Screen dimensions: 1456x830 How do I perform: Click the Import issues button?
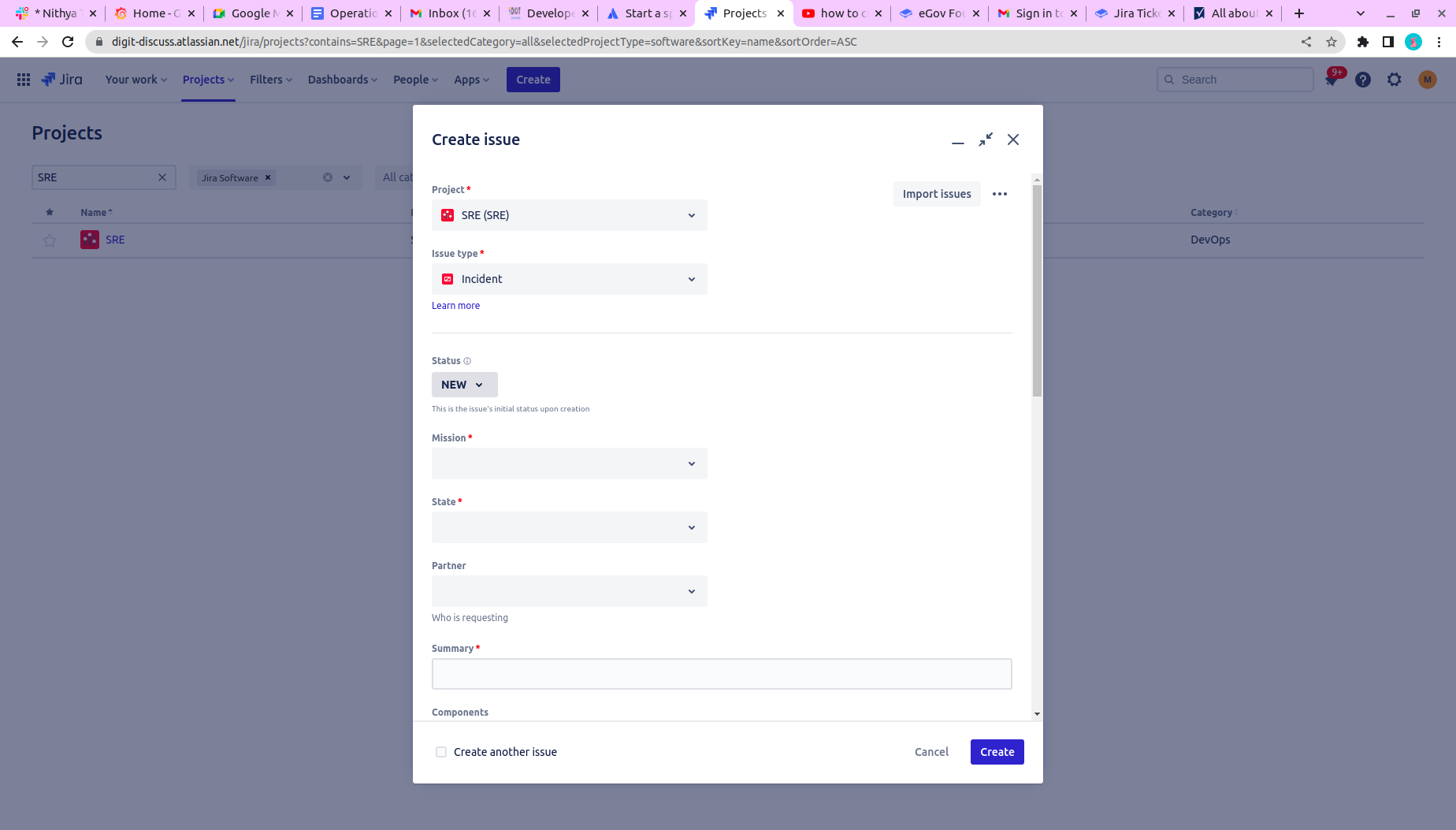point(936,194)
